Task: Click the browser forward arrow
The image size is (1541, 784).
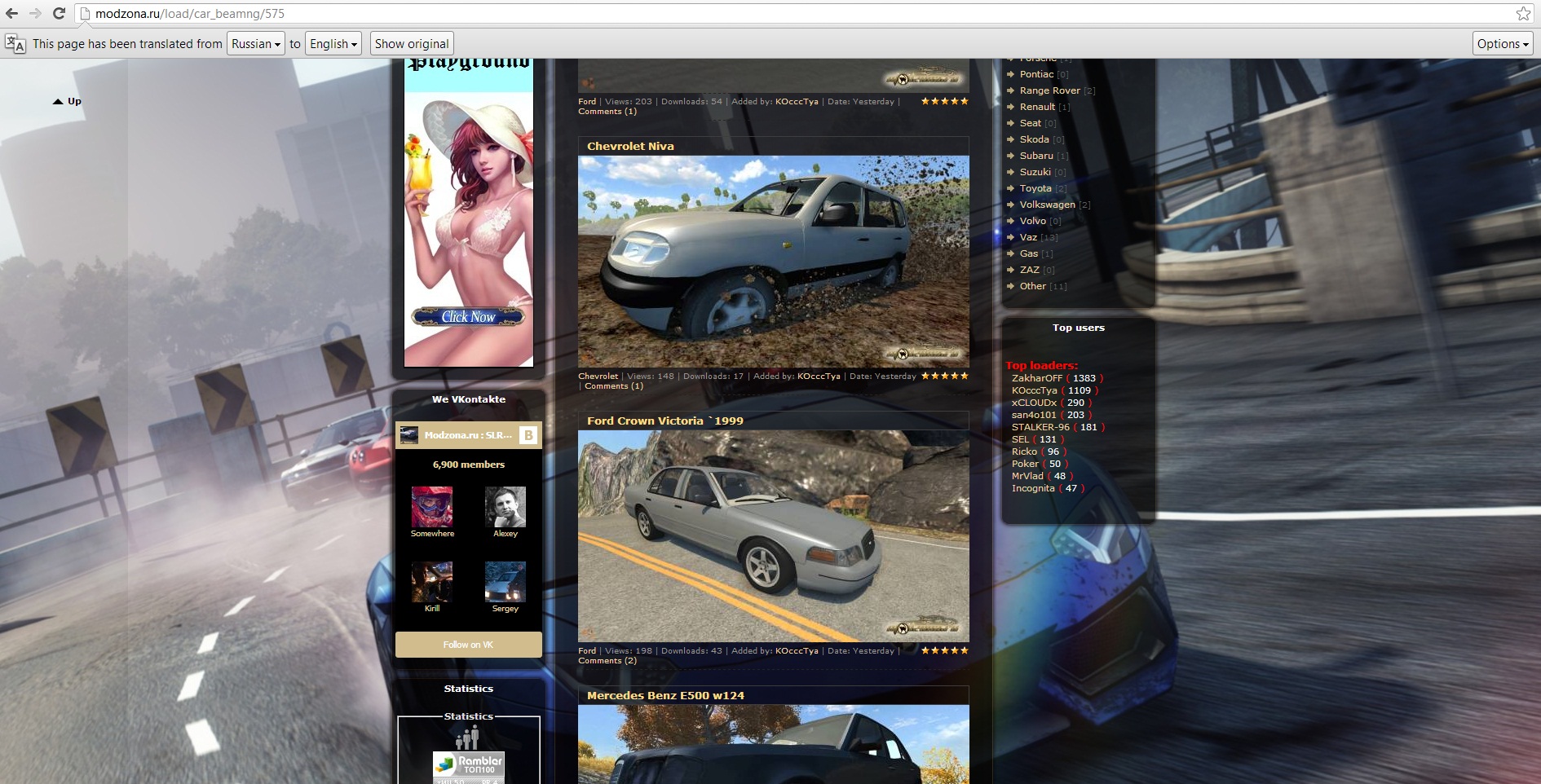Action: tap(35, 13)
